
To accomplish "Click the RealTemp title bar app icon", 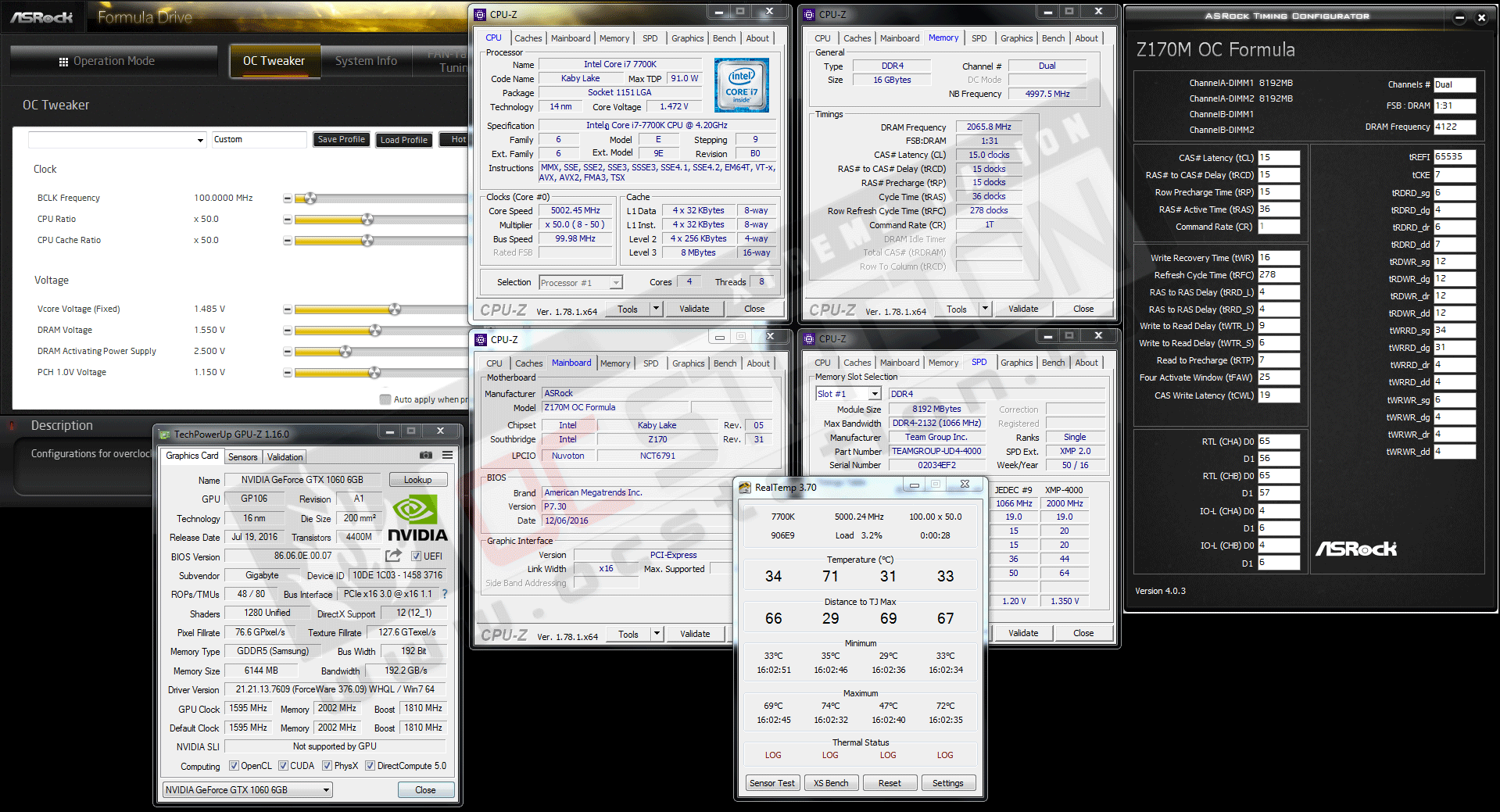I will pos(745,488).
